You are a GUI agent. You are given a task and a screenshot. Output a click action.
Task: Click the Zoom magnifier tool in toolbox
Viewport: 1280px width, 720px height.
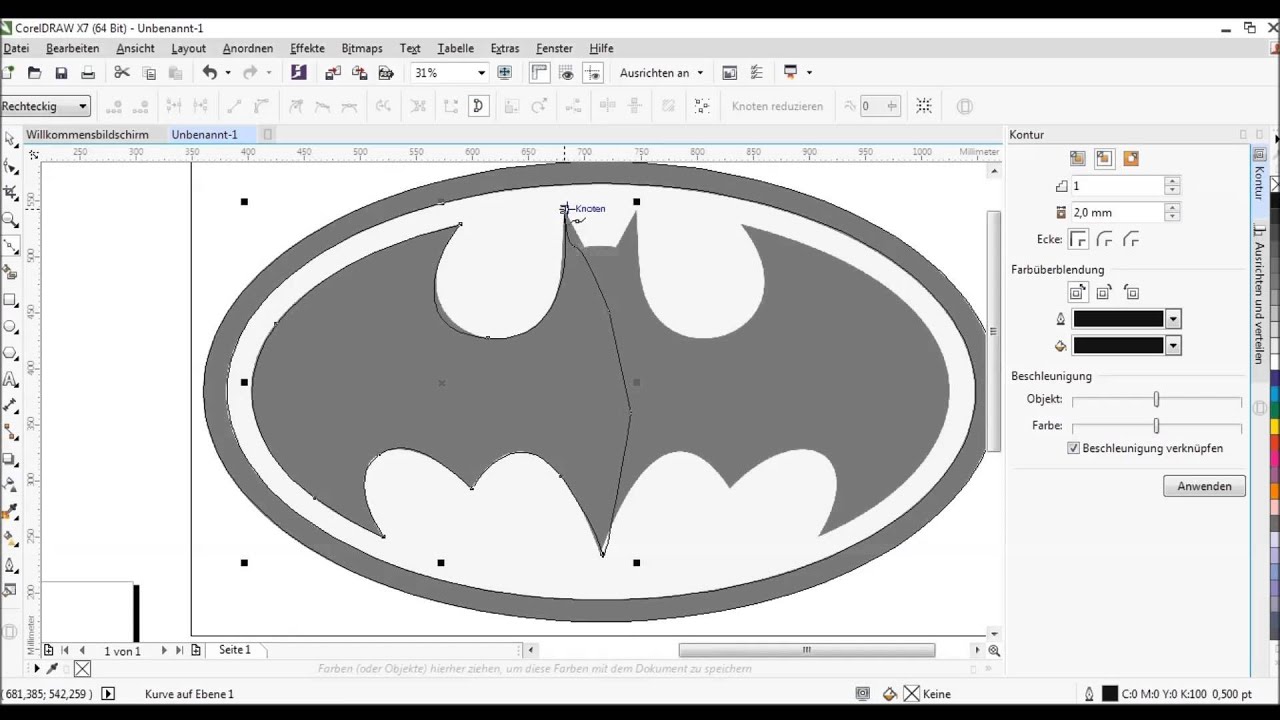(x=11, y=220)
